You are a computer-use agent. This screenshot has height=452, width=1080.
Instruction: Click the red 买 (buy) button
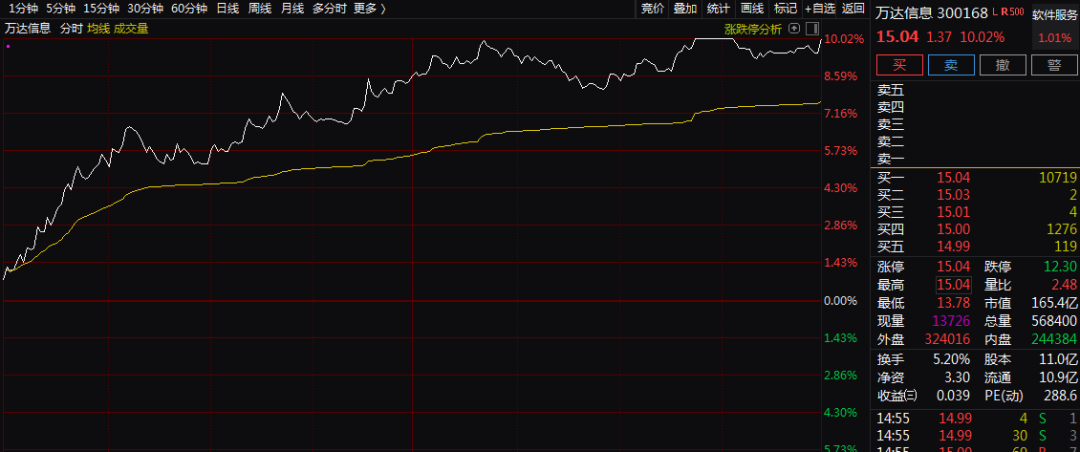click(898, 66)
